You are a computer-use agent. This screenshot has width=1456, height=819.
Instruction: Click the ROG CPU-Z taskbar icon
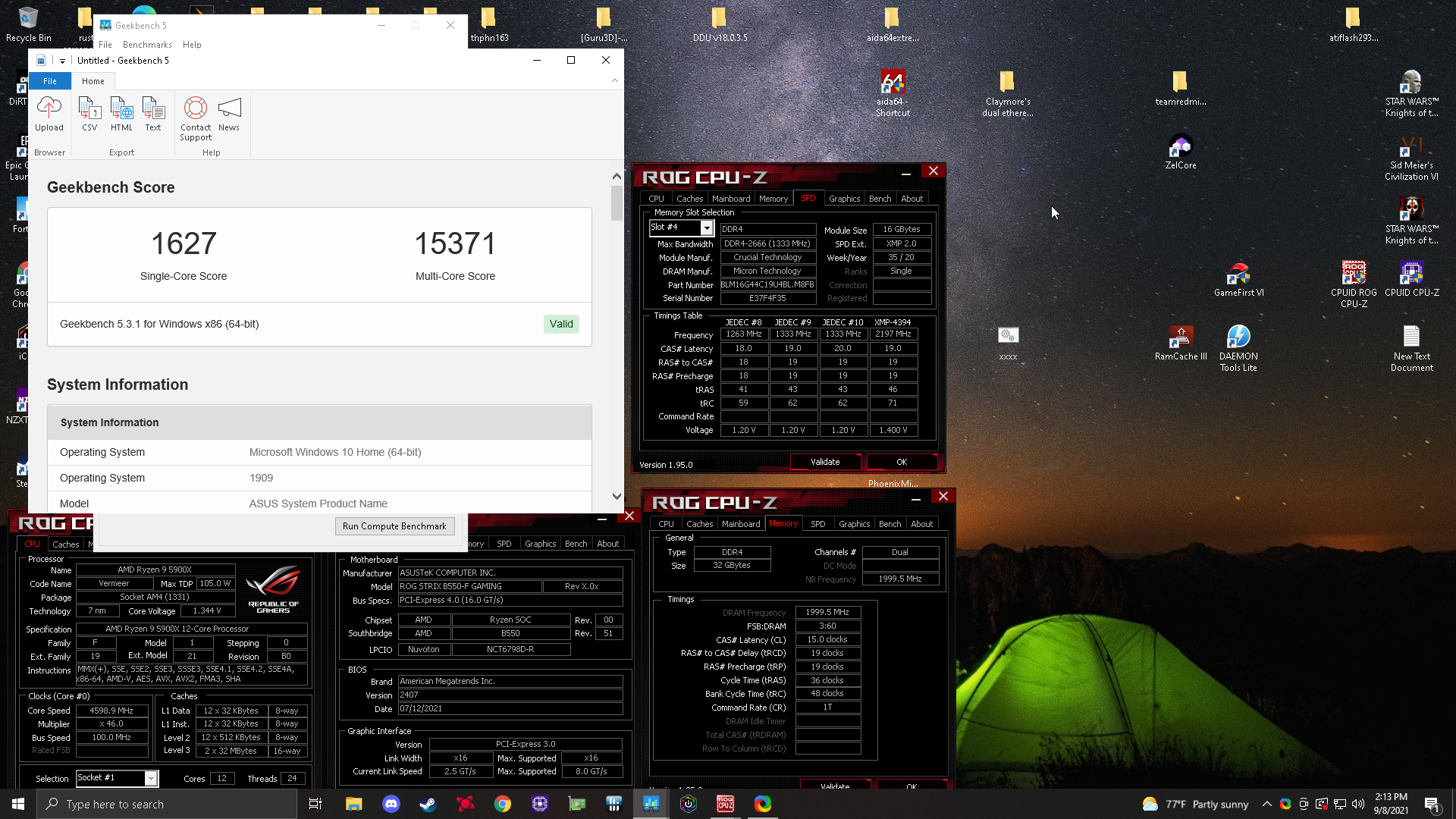726,804
